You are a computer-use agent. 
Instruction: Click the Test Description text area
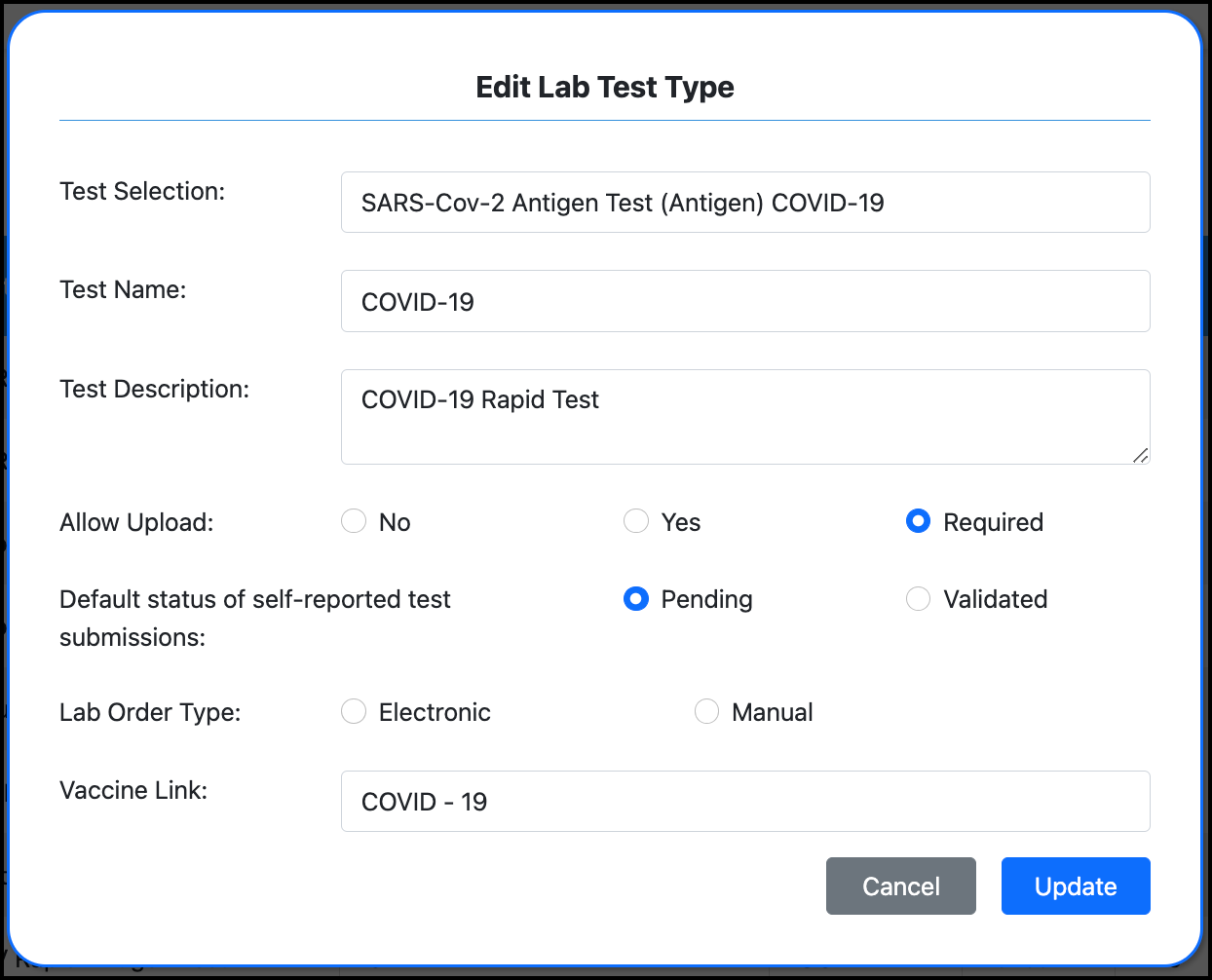pyautogui.click(x=745, y=417)
